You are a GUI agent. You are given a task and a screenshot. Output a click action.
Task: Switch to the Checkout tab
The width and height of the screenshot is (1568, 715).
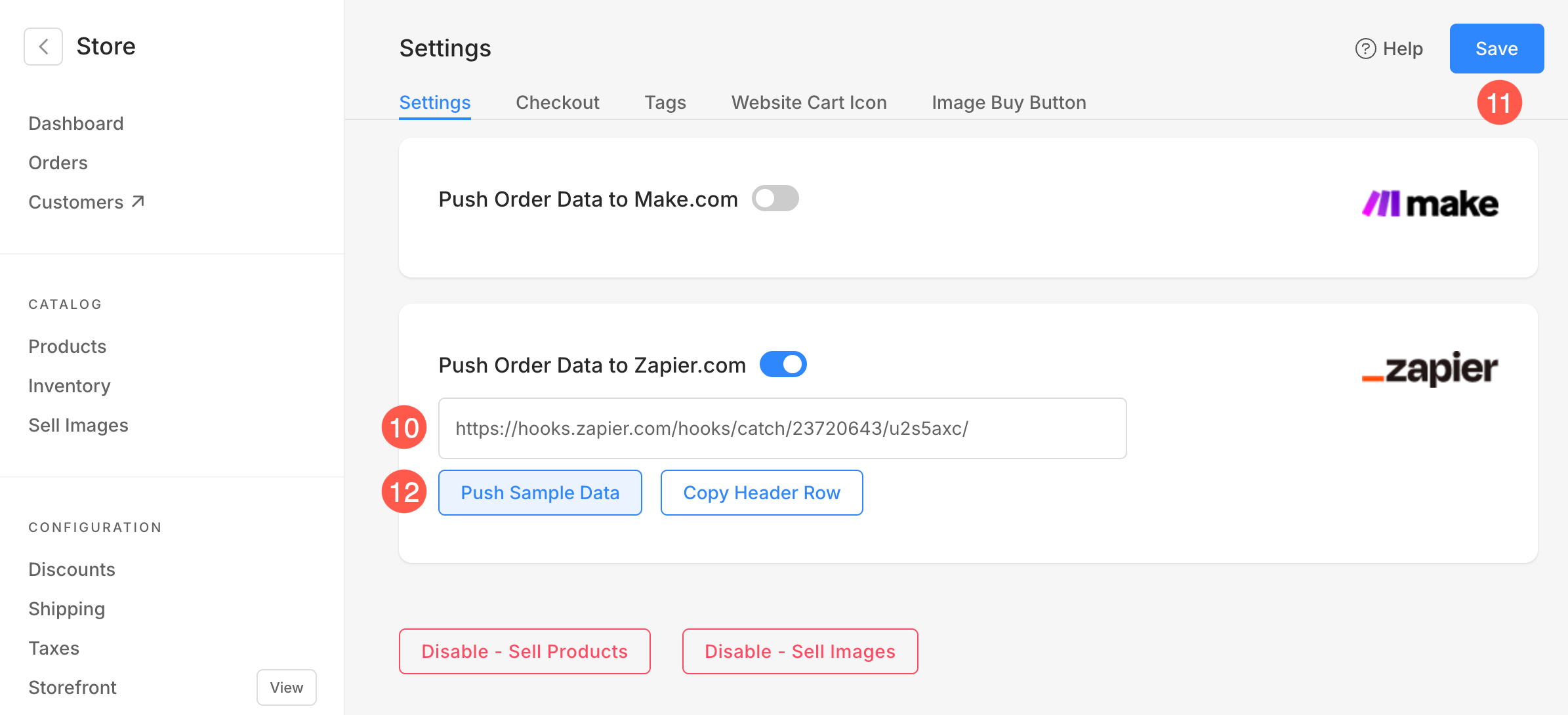pyautogui.click(x=558, y=102)
